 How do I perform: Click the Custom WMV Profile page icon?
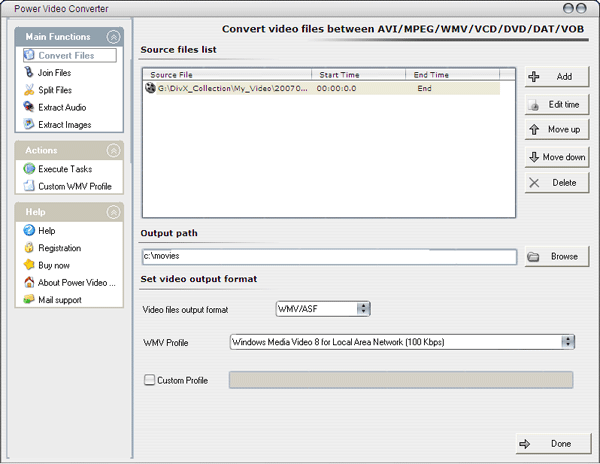click(x=29, y=186)
